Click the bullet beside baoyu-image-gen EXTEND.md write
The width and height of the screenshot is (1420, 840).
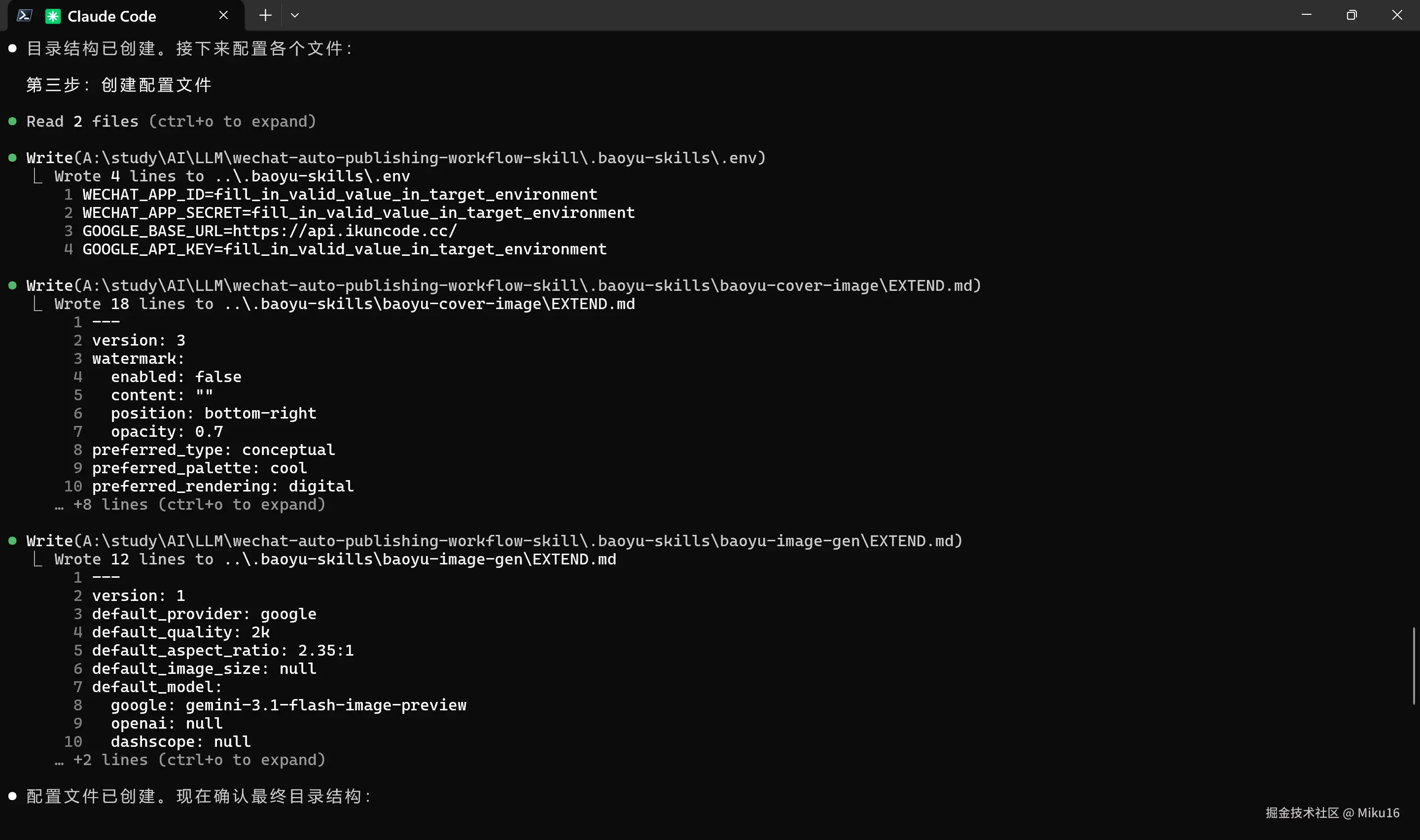(12, 541)
